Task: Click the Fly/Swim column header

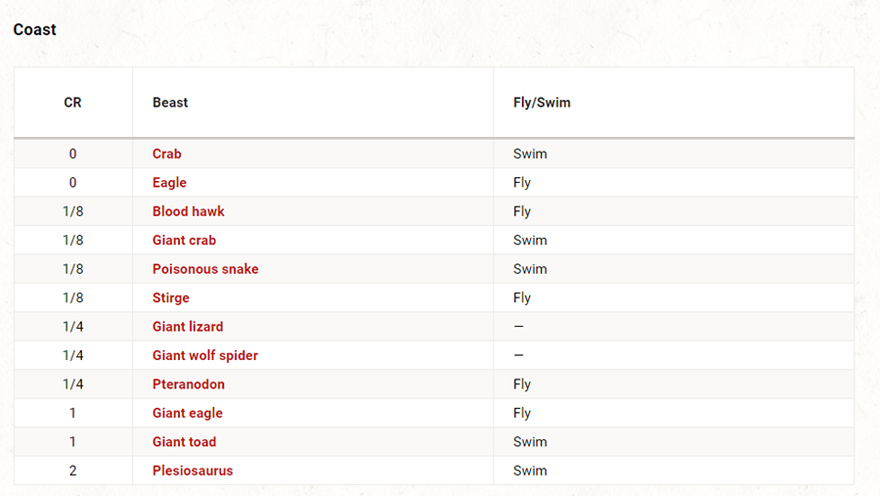Action: [542, 103]
